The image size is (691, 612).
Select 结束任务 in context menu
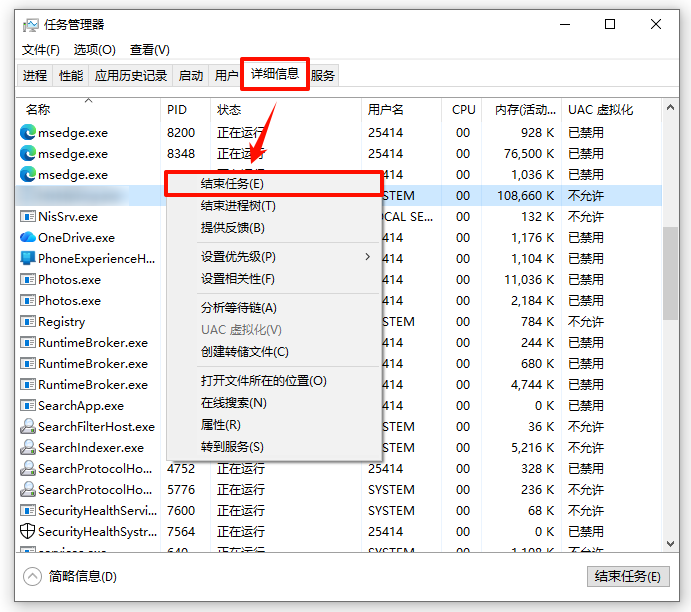(232, 184)
